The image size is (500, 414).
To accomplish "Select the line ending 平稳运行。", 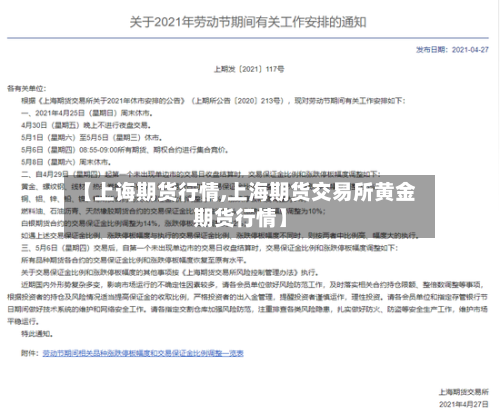I will pos(23,322).
